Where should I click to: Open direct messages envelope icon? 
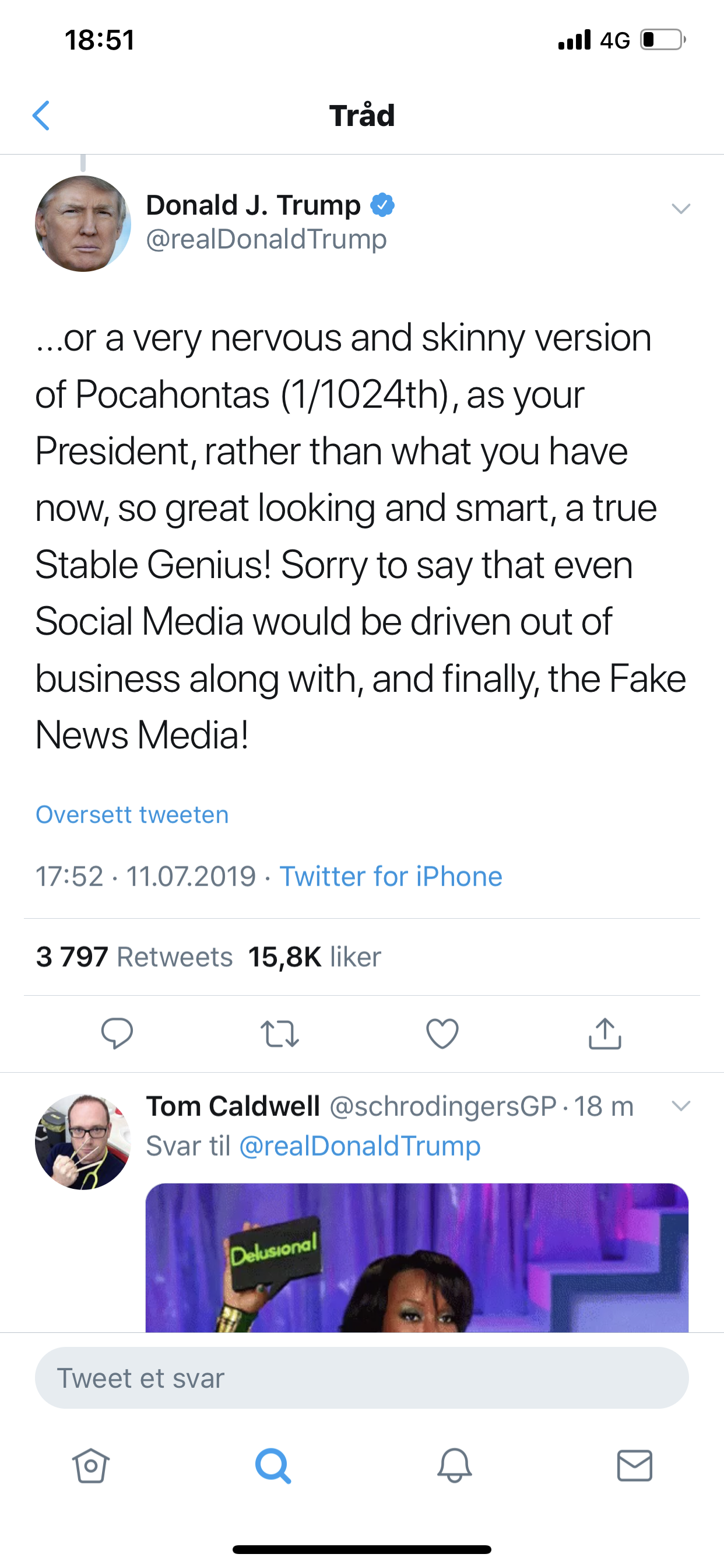(x=635, y=1465)
